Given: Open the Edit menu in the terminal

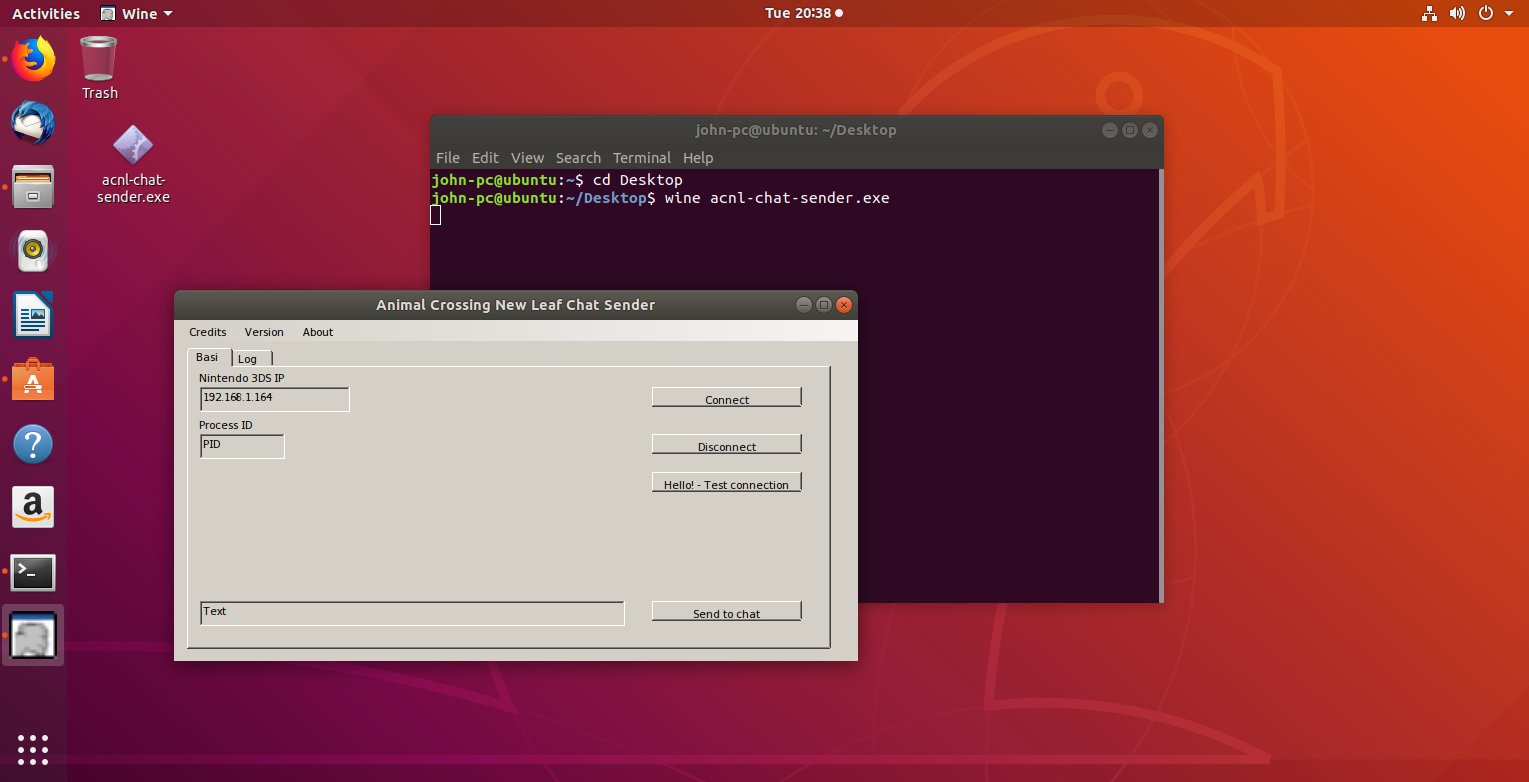Looking at the screenshot, I should [485, 158].
